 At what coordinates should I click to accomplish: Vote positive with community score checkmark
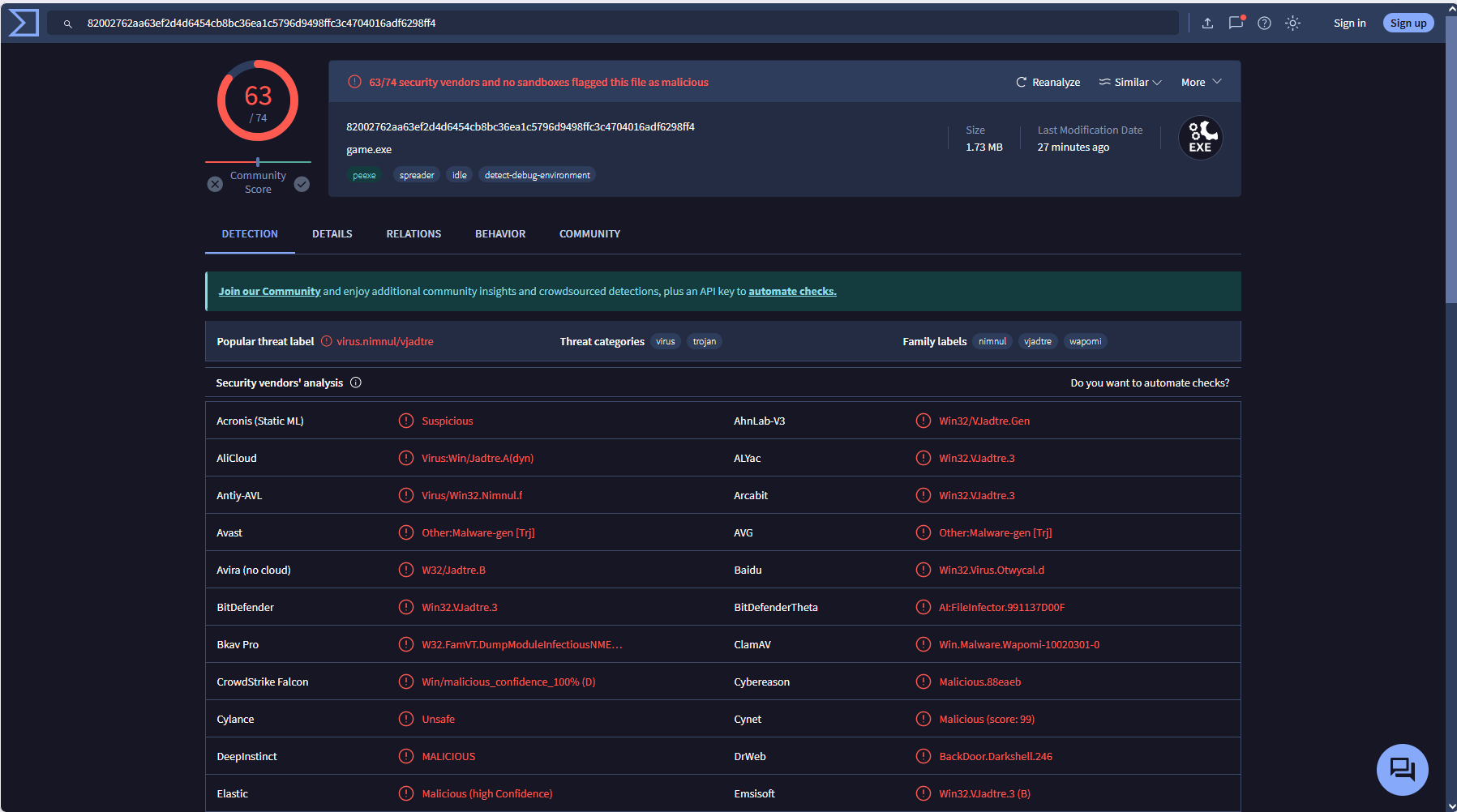[302, 184]
